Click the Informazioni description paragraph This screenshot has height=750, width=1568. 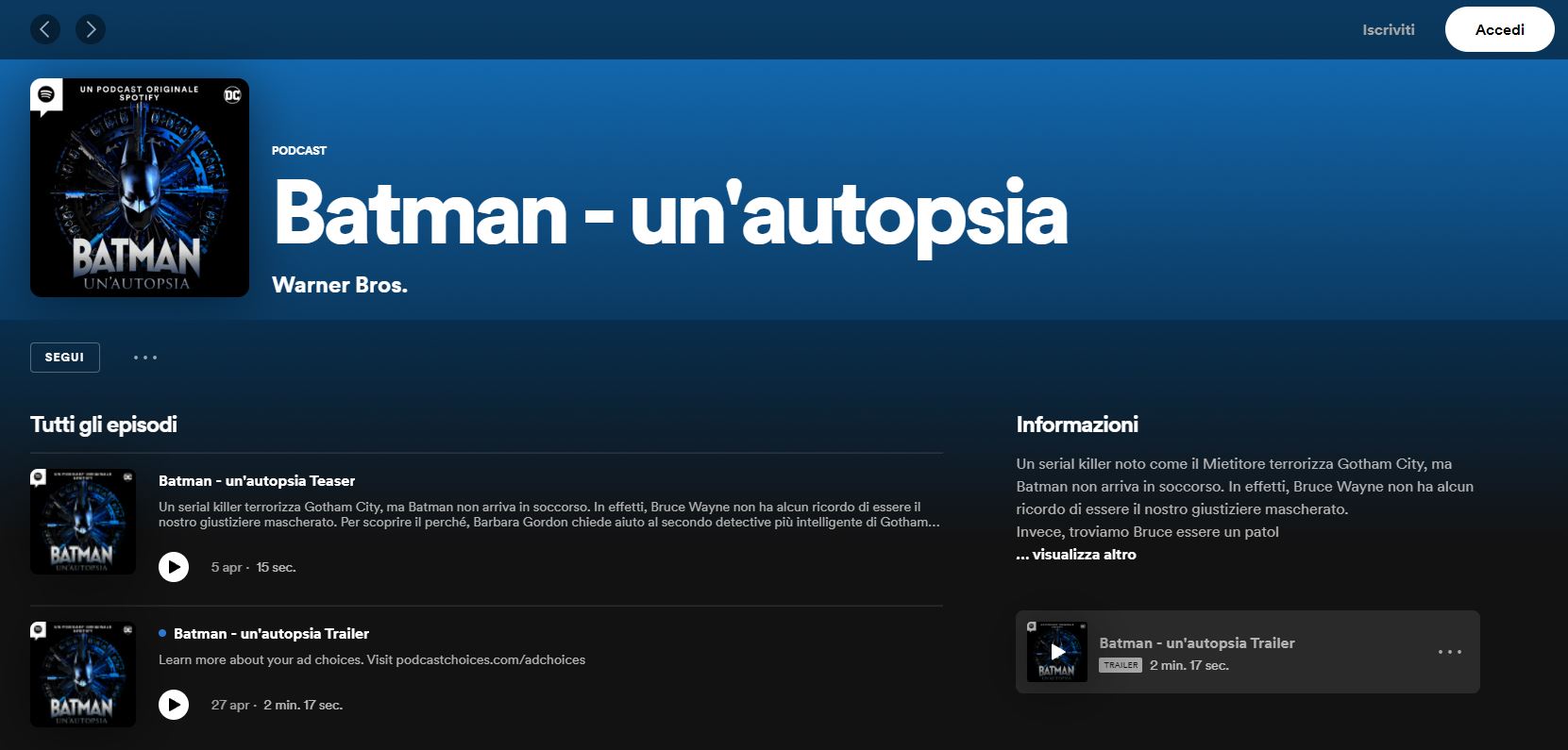(1245, 498)
